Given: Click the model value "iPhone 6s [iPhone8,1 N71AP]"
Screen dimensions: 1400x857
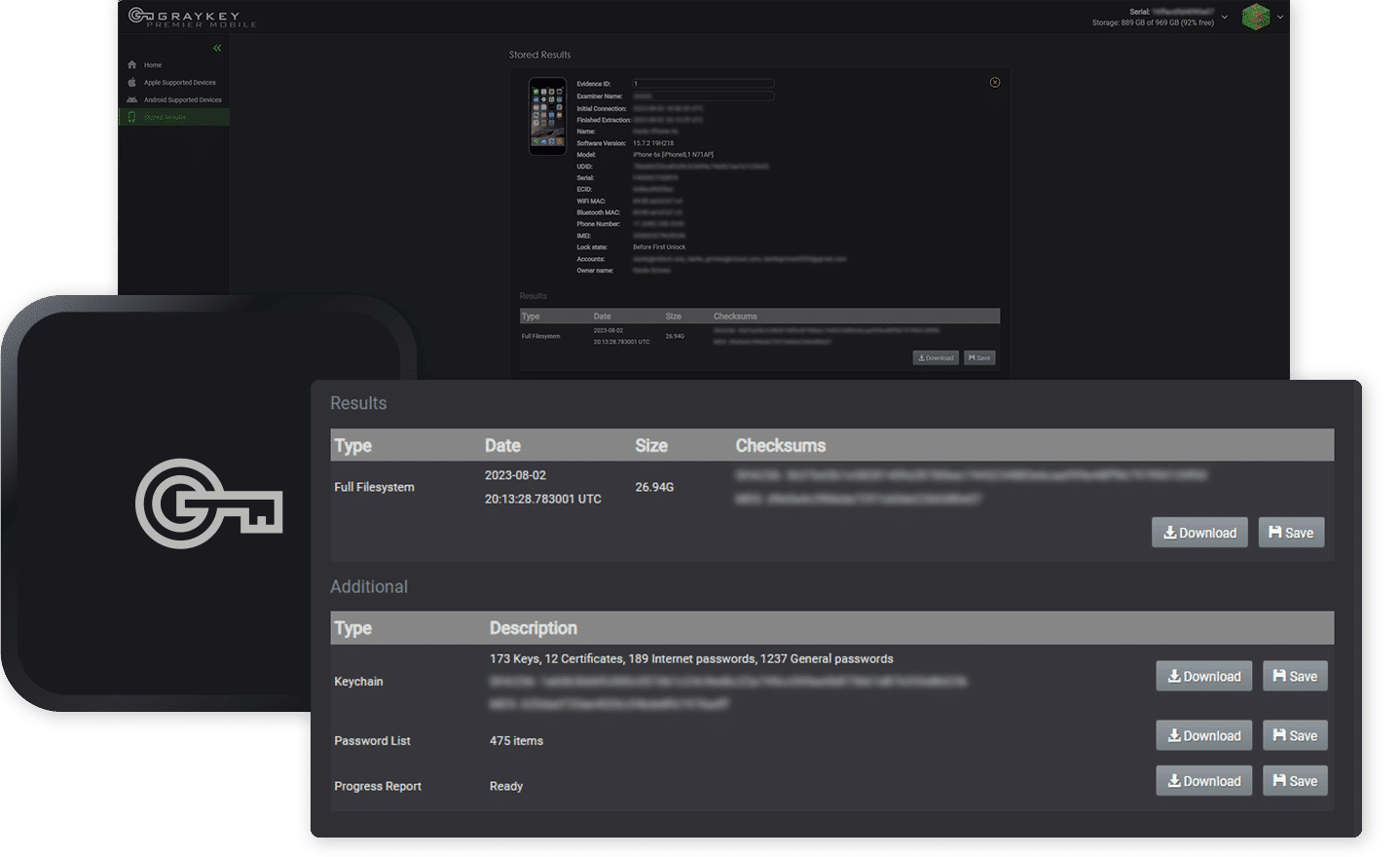Looking at the screenshot, I should pyautogui.click(x=673, y=155).
